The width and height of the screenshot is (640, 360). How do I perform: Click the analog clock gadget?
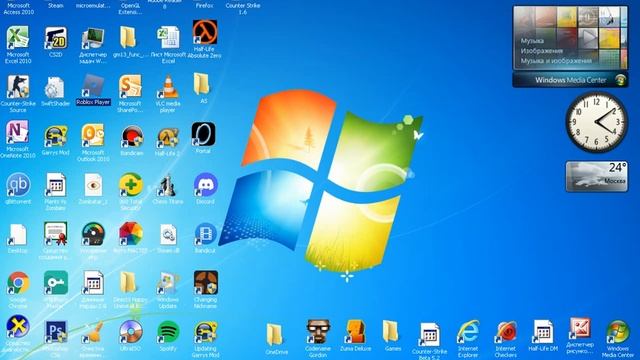coord(596,122)
